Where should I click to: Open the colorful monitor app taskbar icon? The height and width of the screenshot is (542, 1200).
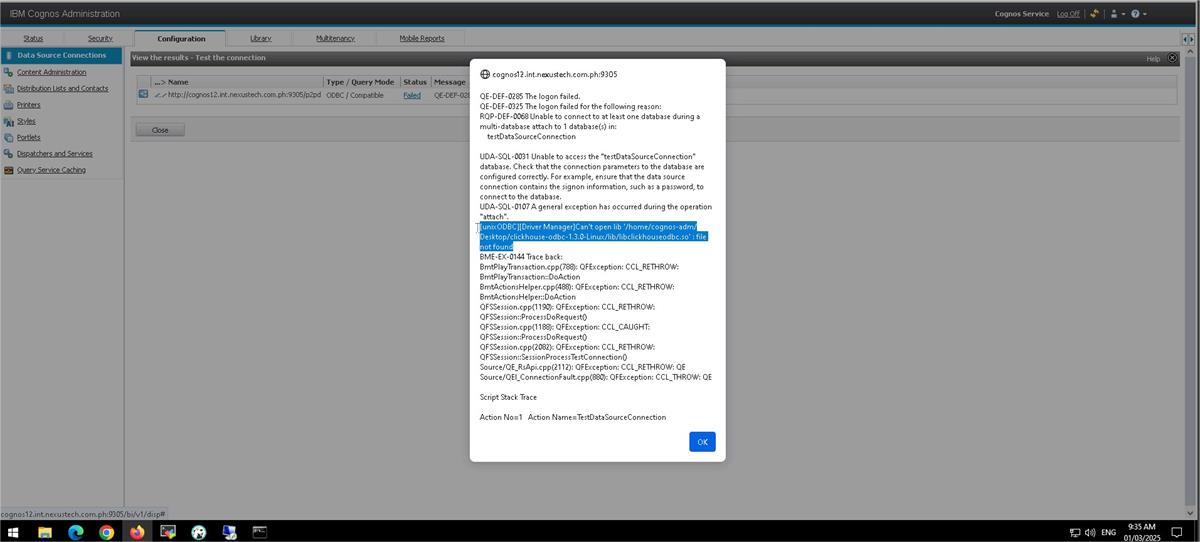click(168, 532)
